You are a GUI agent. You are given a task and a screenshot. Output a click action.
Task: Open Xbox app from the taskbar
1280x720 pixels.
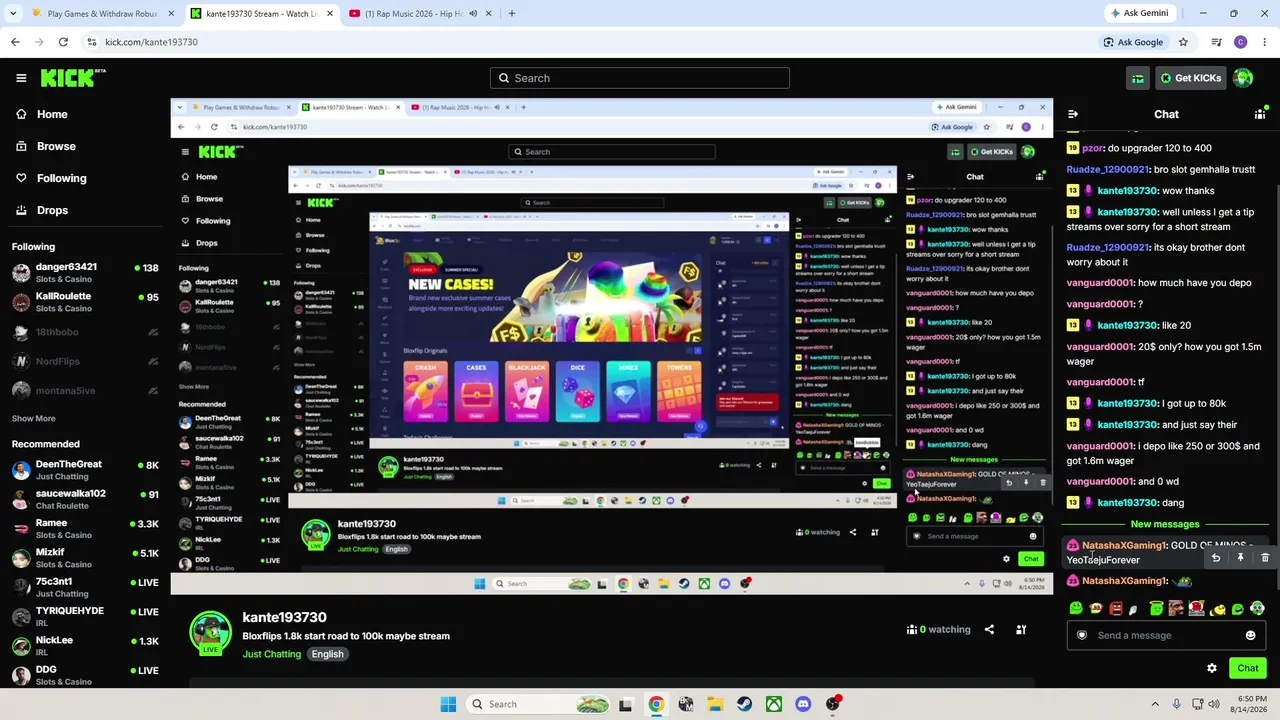(774, 704)
